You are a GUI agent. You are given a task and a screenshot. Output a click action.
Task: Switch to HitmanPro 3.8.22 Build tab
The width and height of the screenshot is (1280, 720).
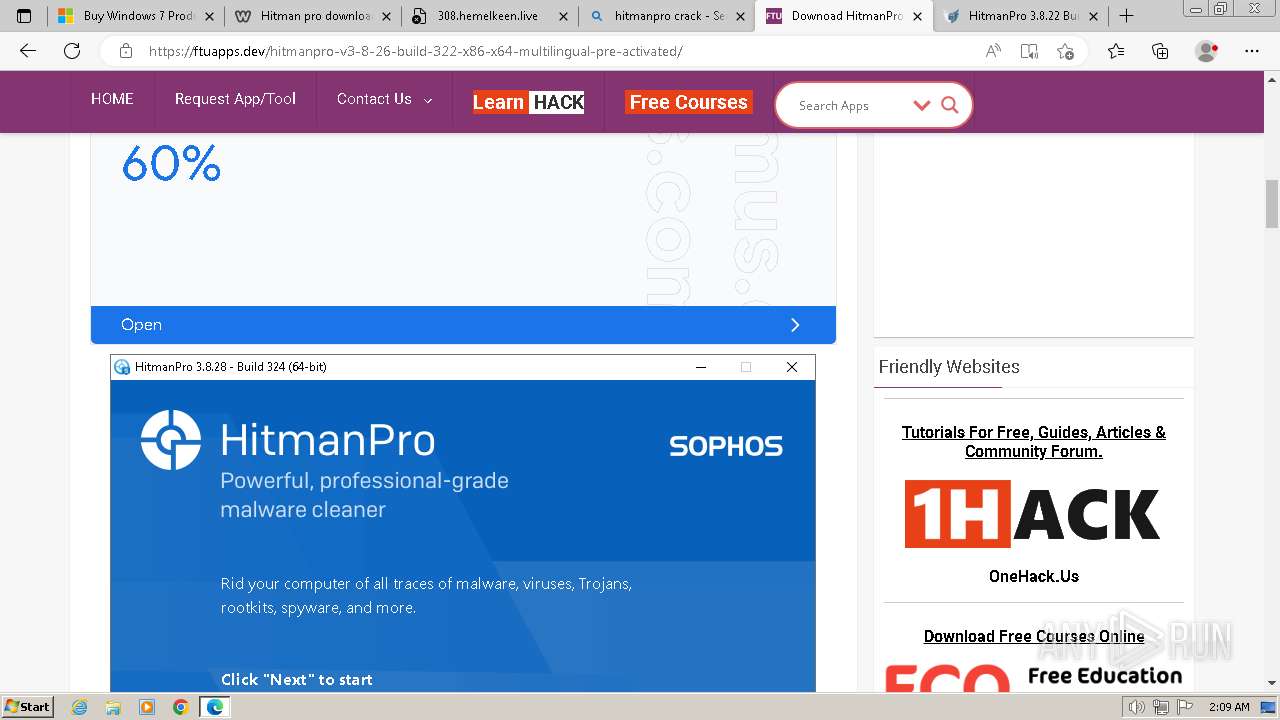point(1020,16)
